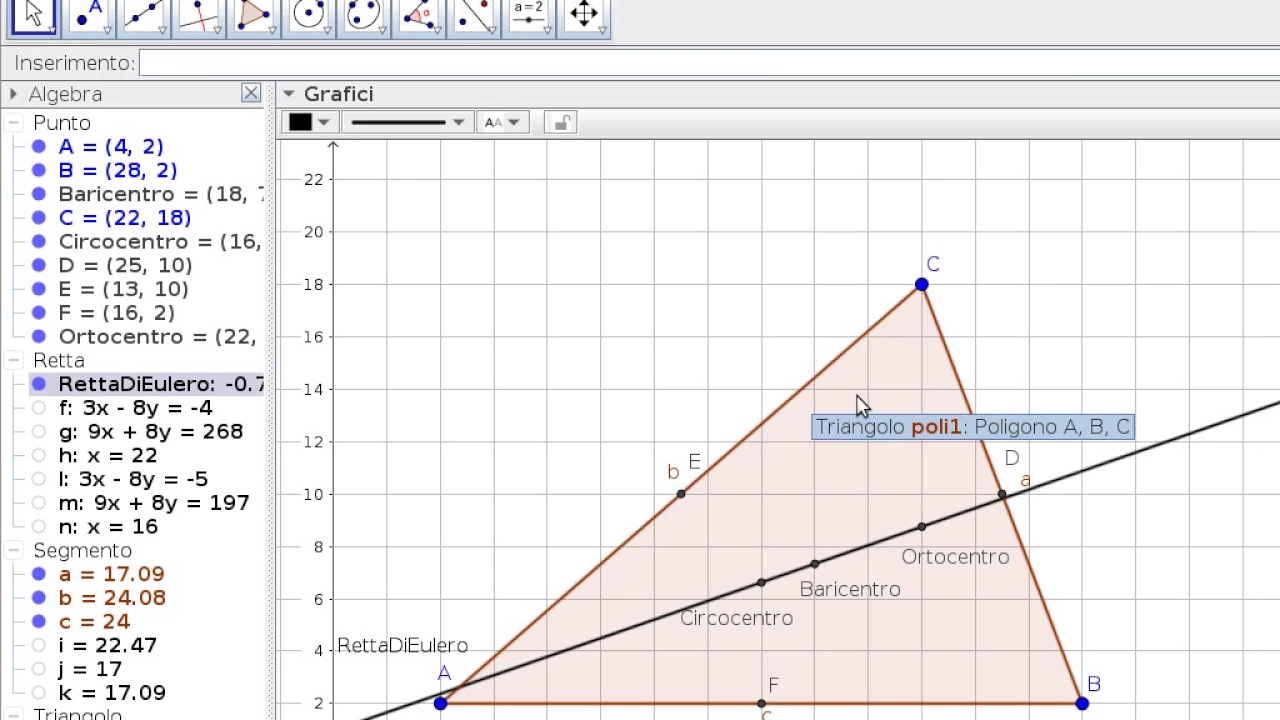Click the Ortocentro point on Euler line
The image size is (1280, 720).
click(921, 527)
